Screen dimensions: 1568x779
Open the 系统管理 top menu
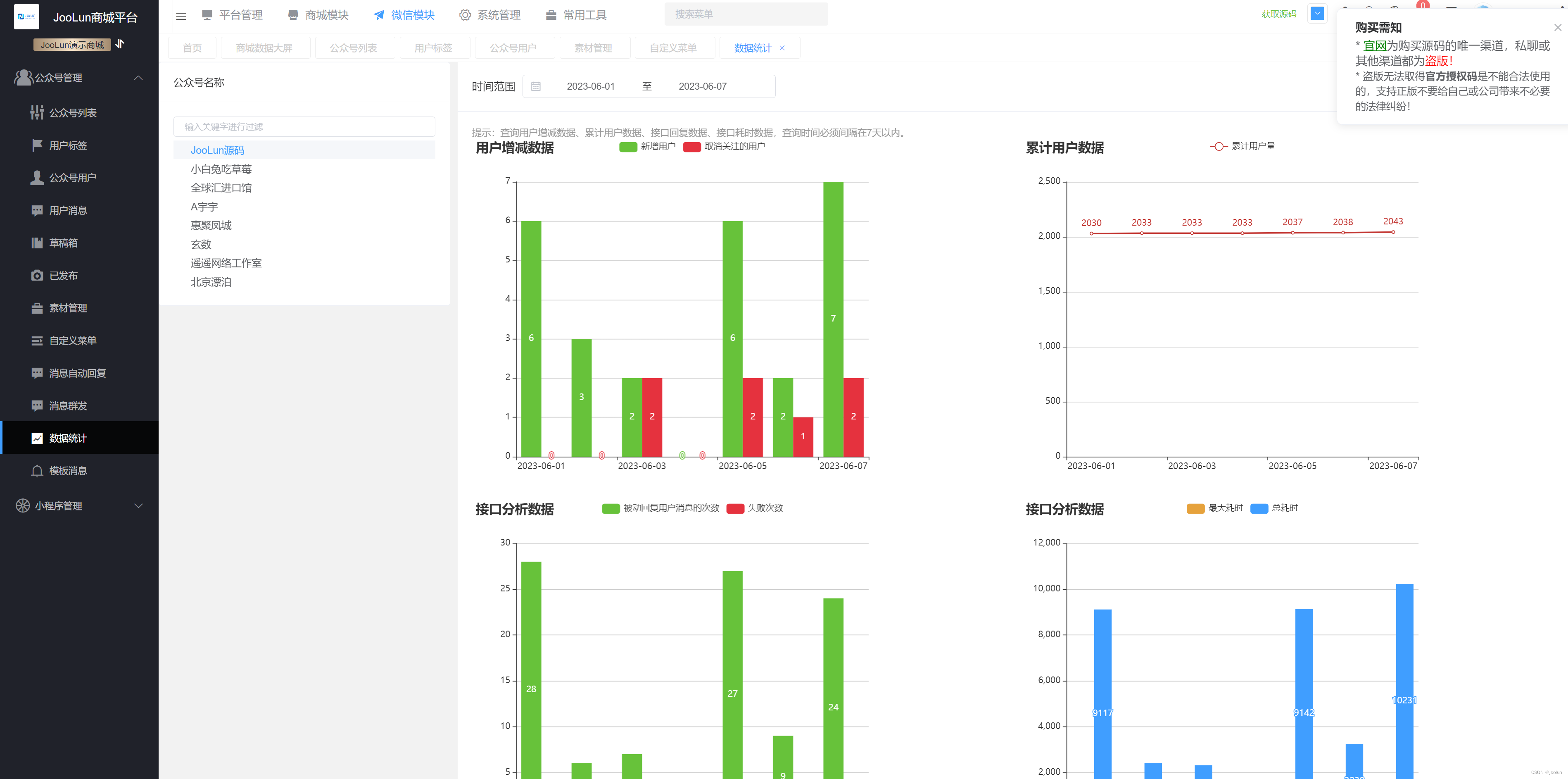point(490,14)
